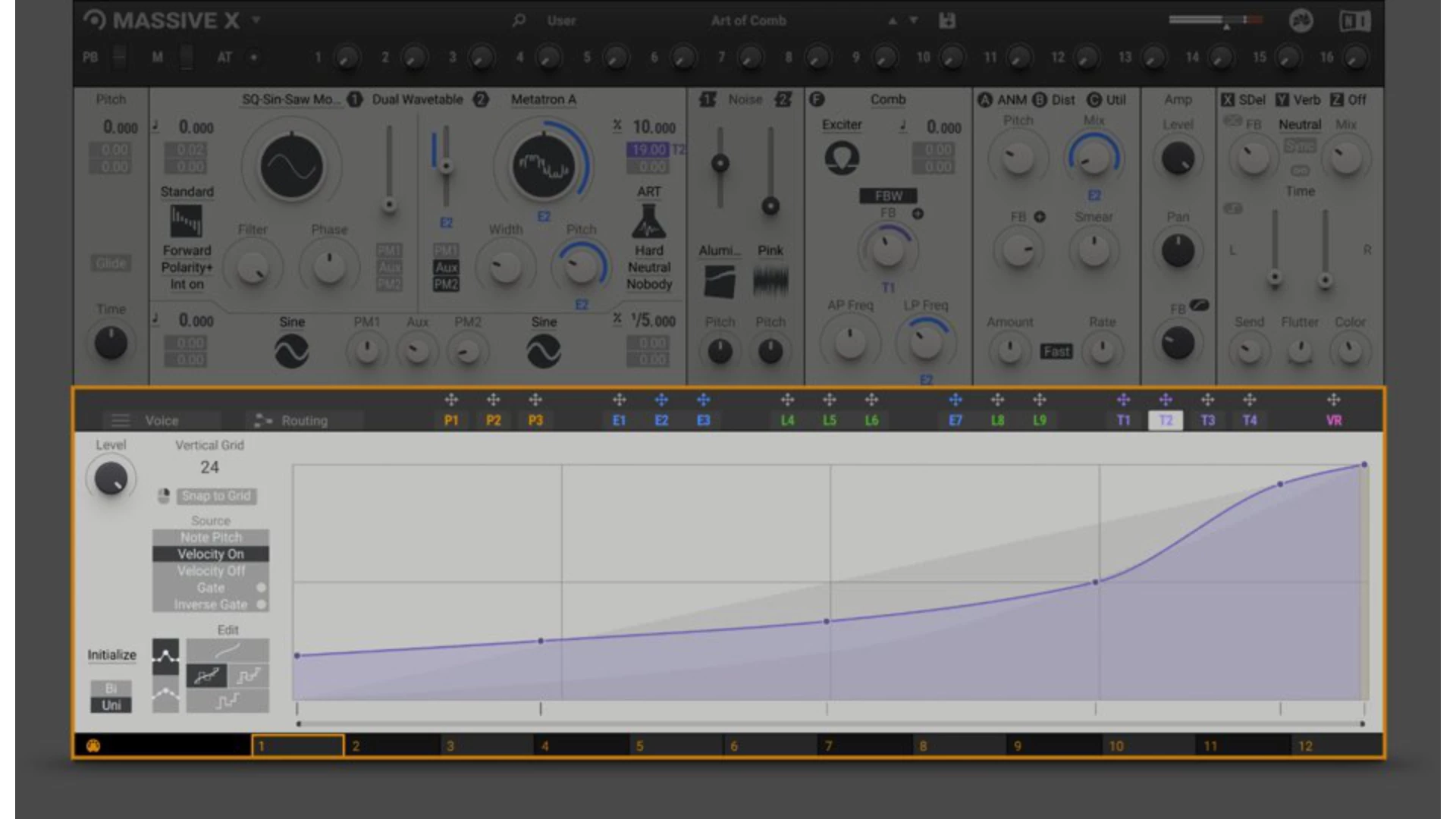The image size is (1456, 819).
Task: Switch to the Voice tab
Action: 162,420
